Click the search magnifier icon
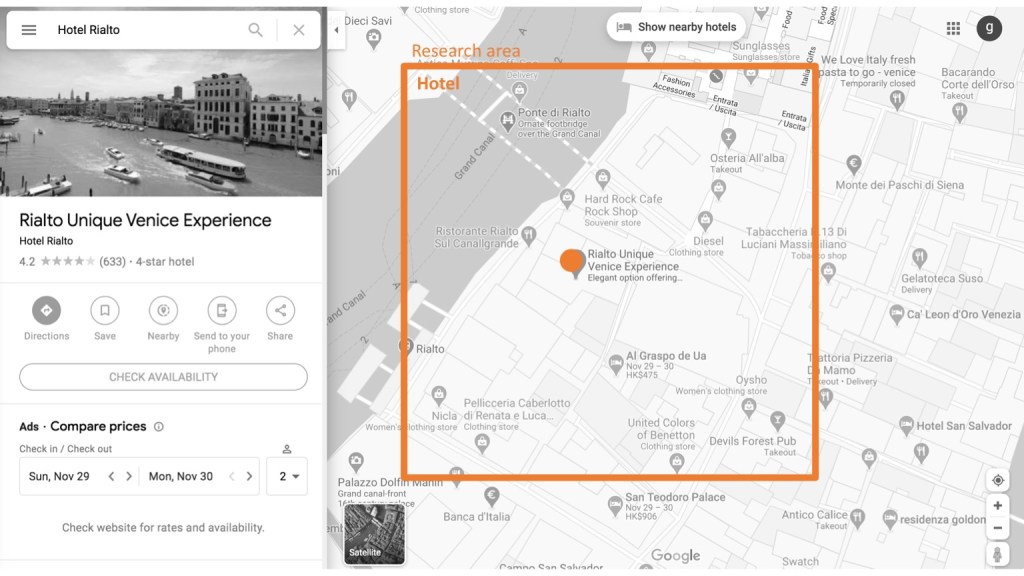This screenshot has width=1024, height=576. (x=256, y=30)
